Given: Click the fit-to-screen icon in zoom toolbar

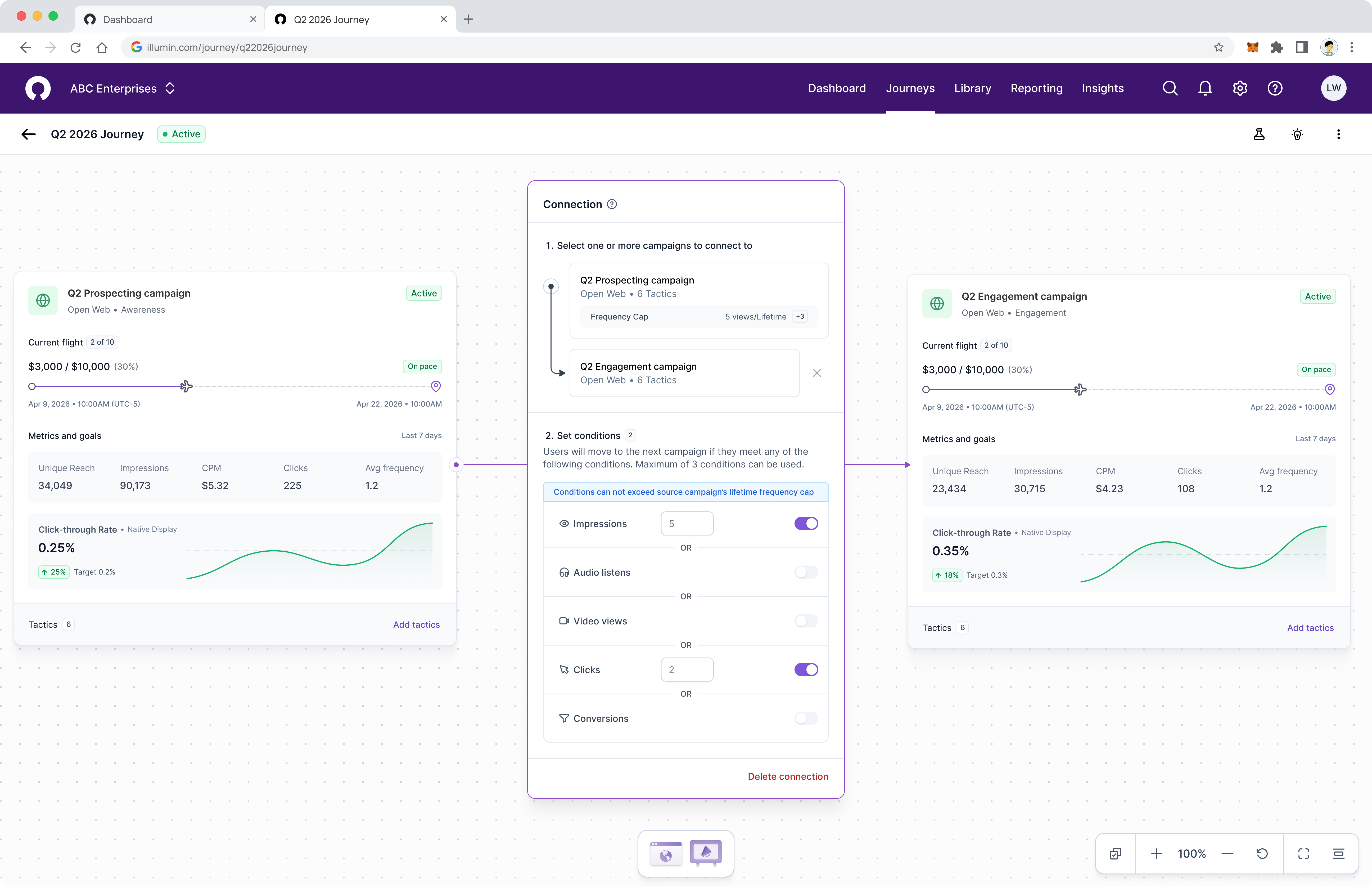Looking at the screenshot, I should [1303, 854].
